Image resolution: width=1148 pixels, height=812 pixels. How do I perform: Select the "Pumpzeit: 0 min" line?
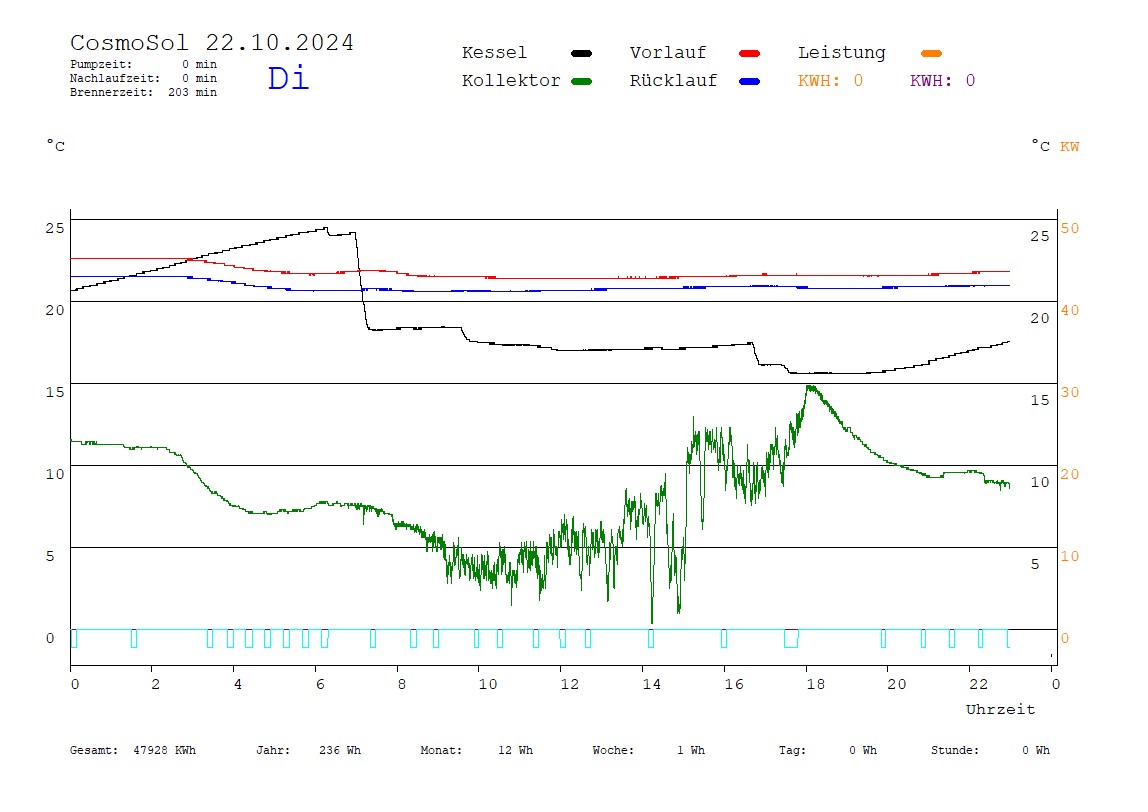[144, 64]
